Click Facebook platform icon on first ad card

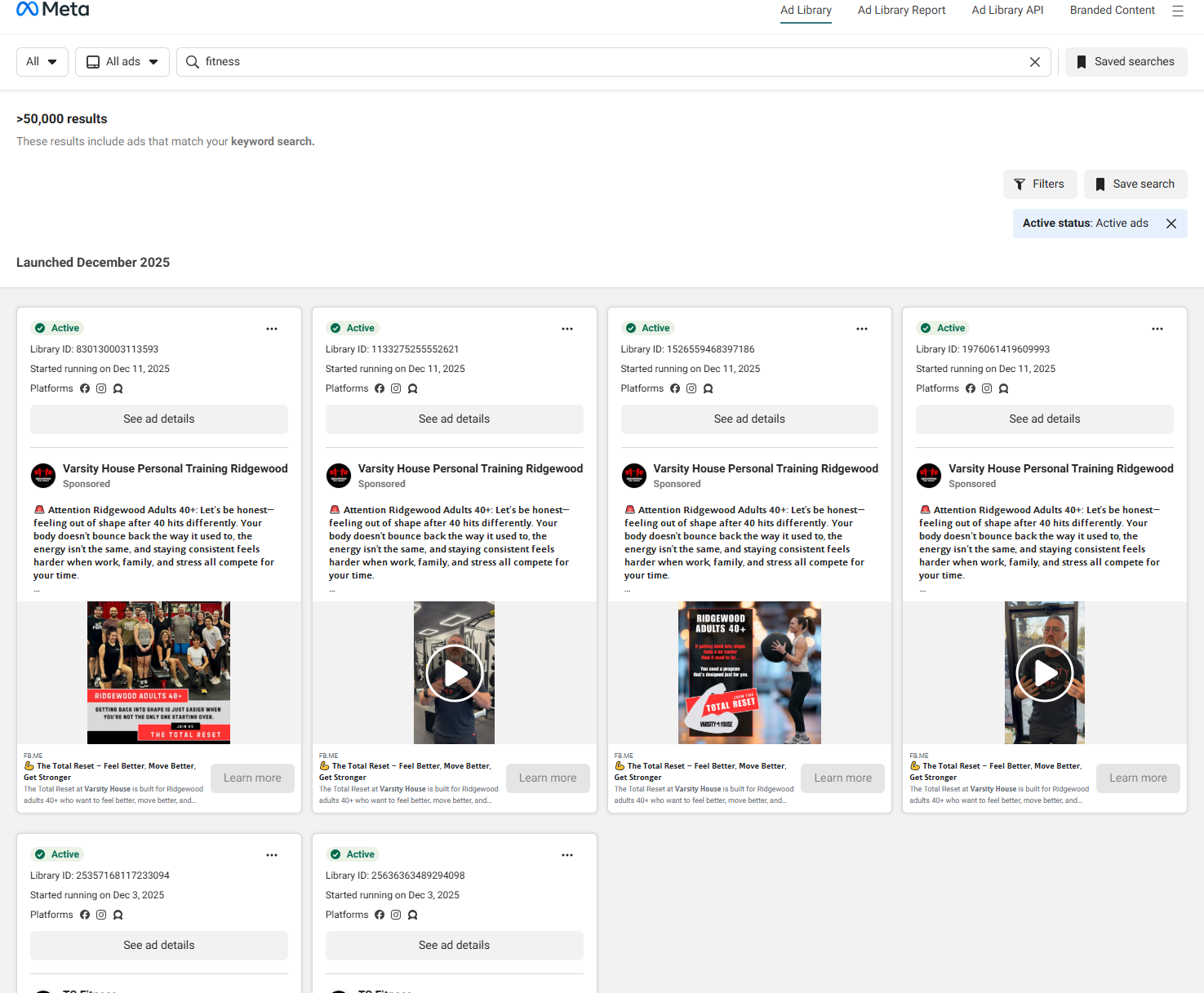tap(85, 388)
